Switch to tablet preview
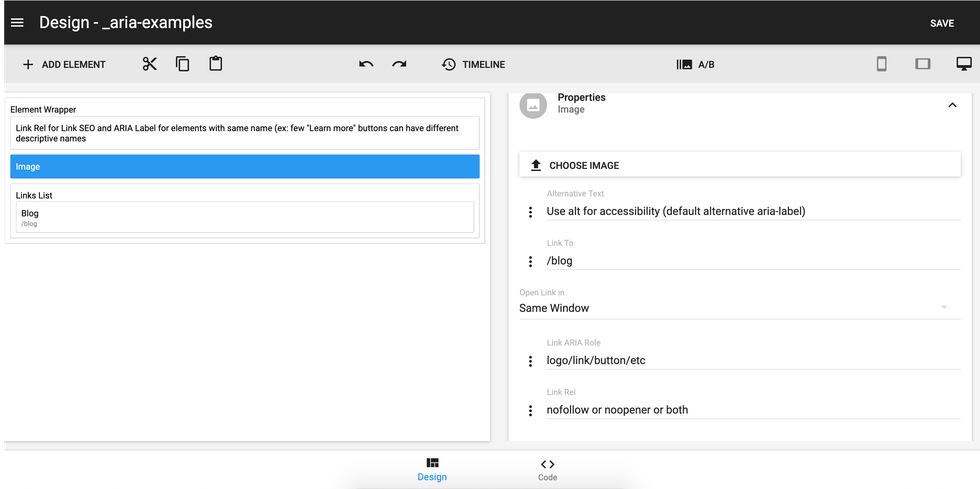Screen dimensions: 980x489 coord(922,64)
